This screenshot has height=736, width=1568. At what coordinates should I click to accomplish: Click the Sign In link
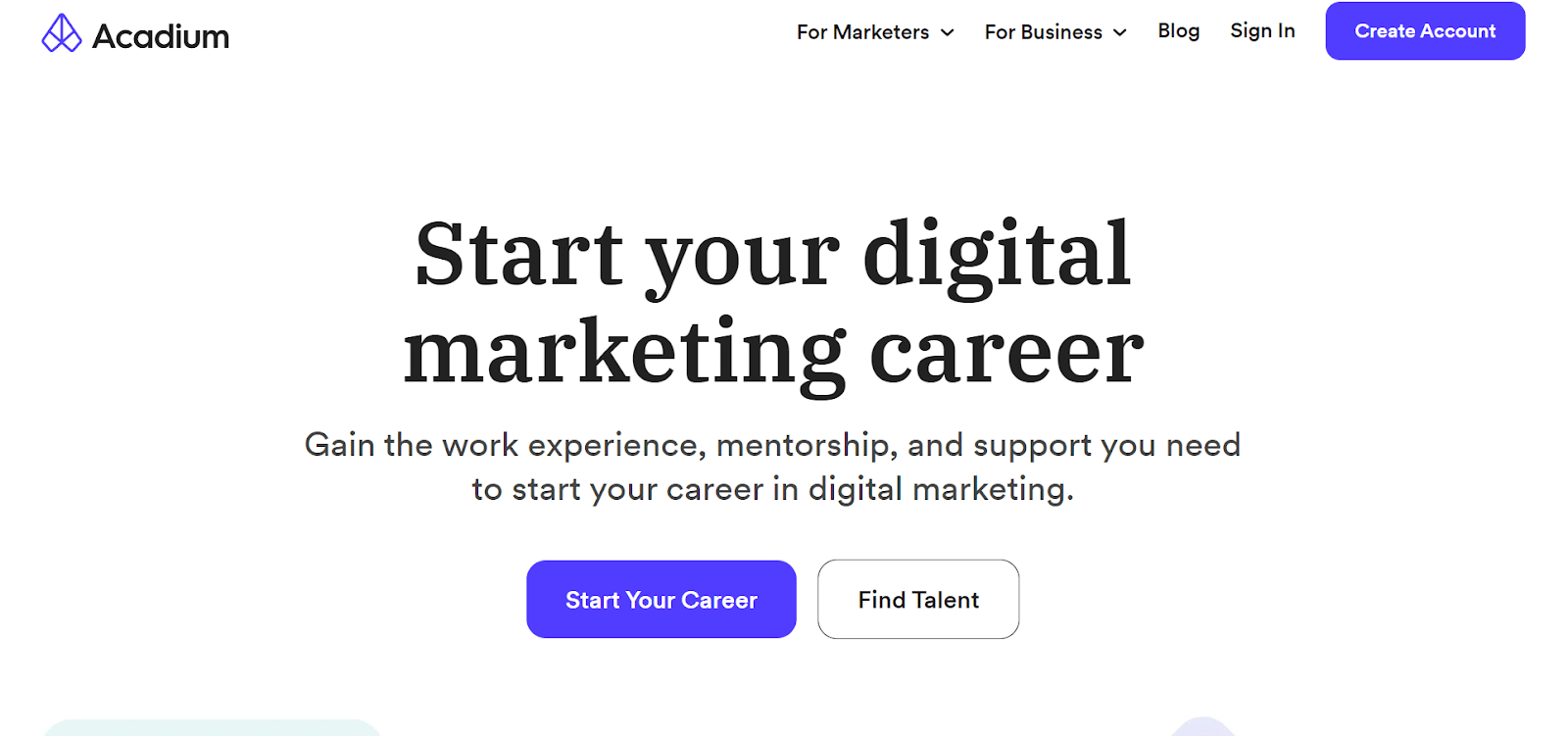tap(1262, 30)
